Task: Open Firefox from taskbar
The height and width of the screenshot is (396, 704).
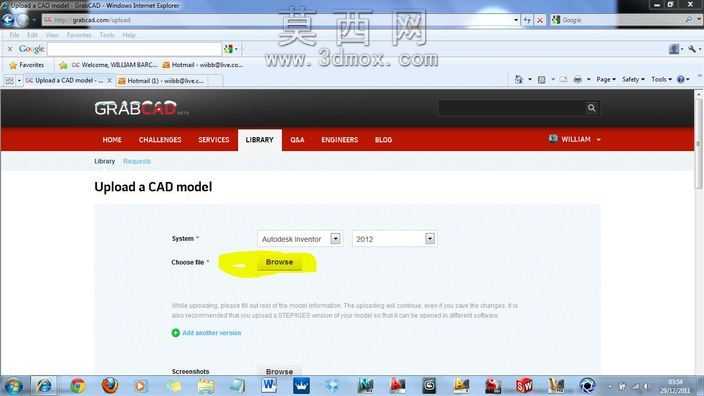Action: [x=110, y=386]
